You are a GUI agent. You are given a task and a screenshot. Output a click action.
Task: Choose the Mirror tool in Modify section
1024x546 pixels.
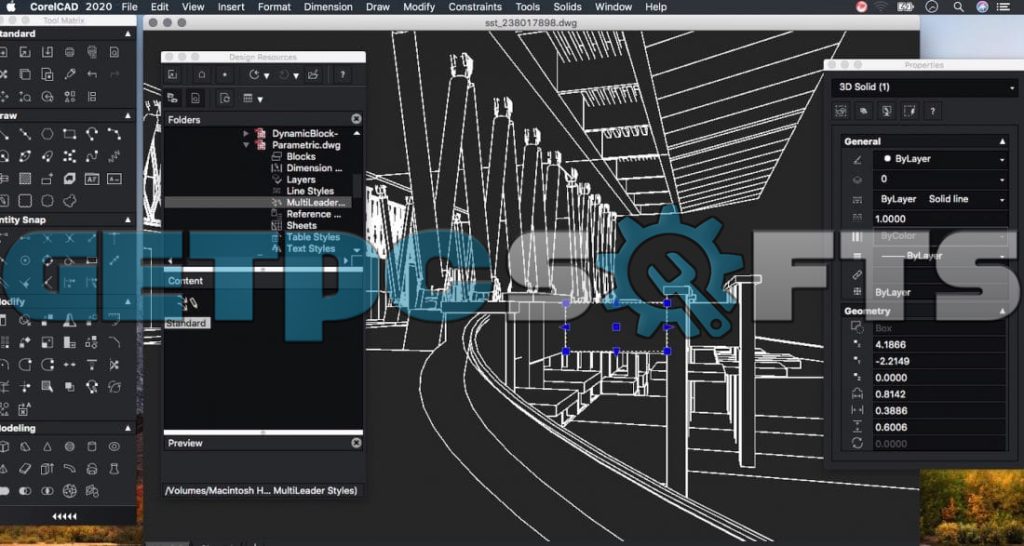point(69,321)
